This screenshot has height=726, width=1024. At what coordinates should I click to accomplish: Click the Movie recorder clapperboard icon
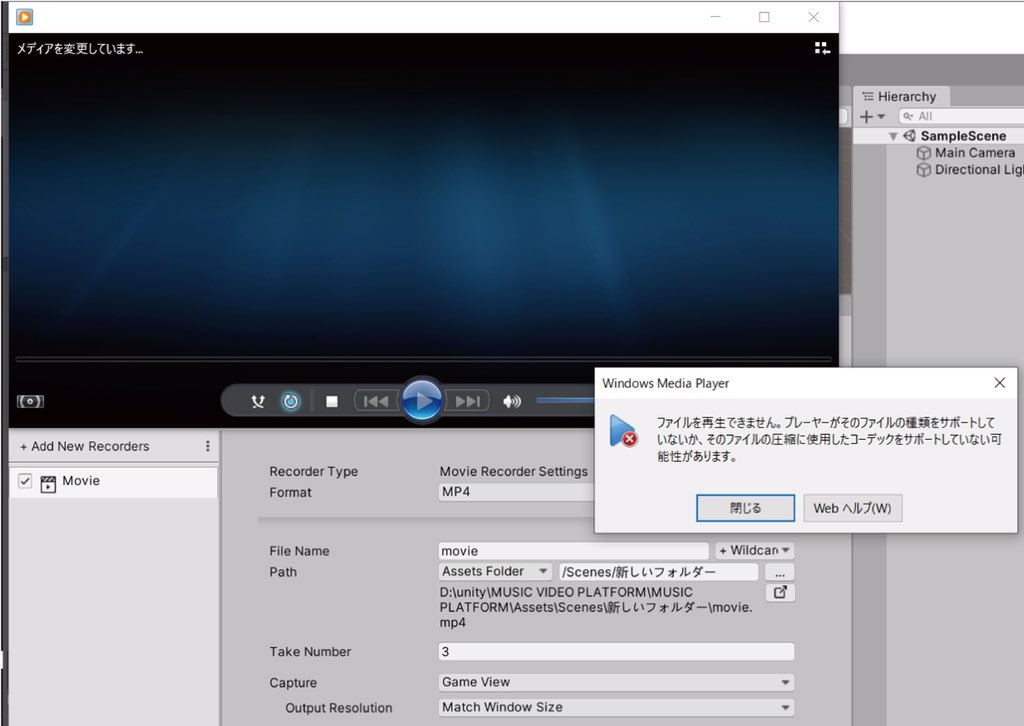pyautogui.click(x=48, y=484)
